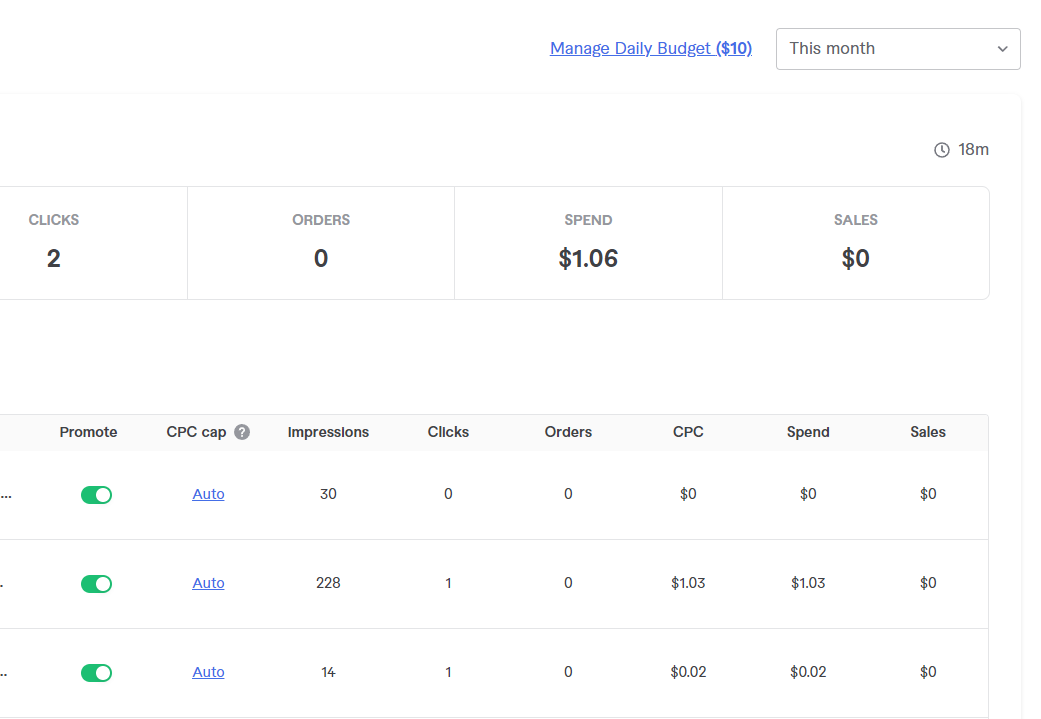Open Manage Daily Budget ($10) link
Image resolution: width=1041 pixels, height=719 pixels.
651,48
